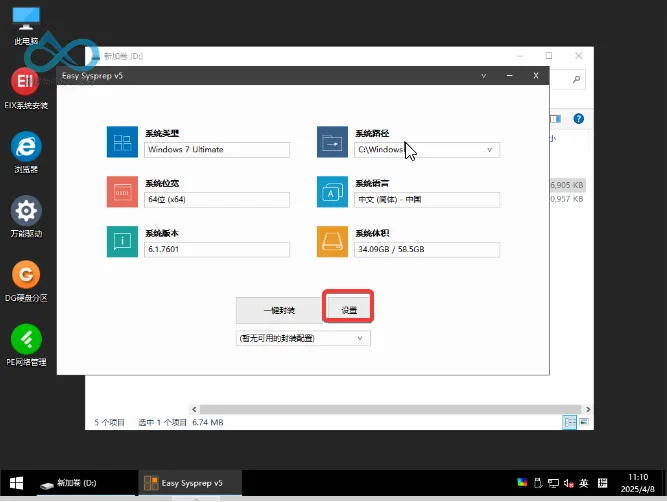Image resolution: width=667 pixels, height=502 pixels.
Task: Click the IME keyboard tray icon
Action: (602, 483)
